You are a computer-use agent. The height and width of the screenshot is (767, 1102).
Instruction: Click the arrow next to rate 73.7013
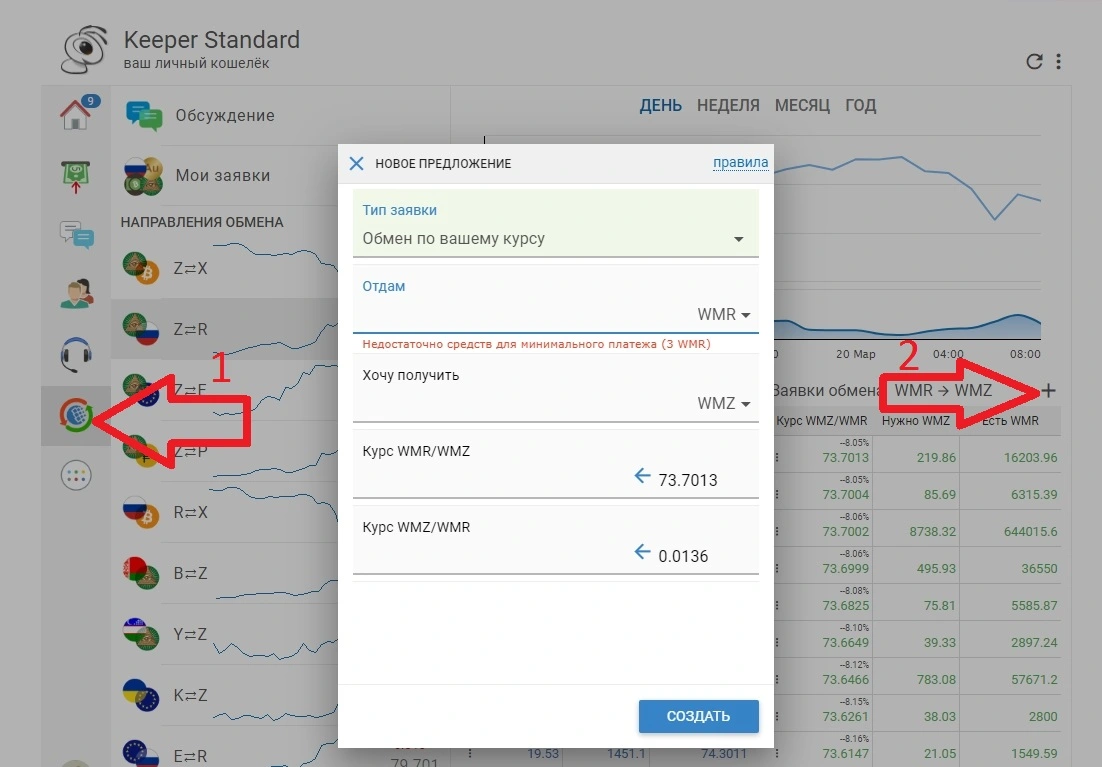pos(642,476)
